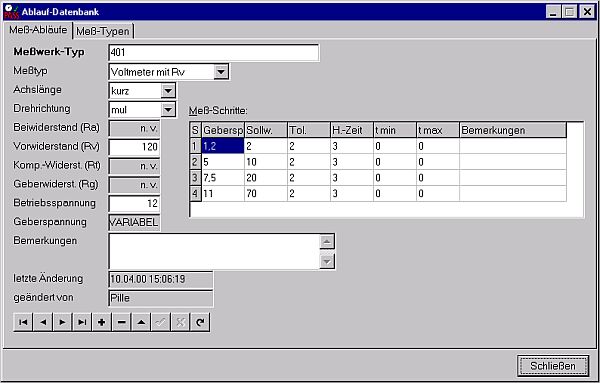600x383 pixels.
Task: Select row header 3 in Meß-Schritte grid
Action: click(x=195, y=178)
